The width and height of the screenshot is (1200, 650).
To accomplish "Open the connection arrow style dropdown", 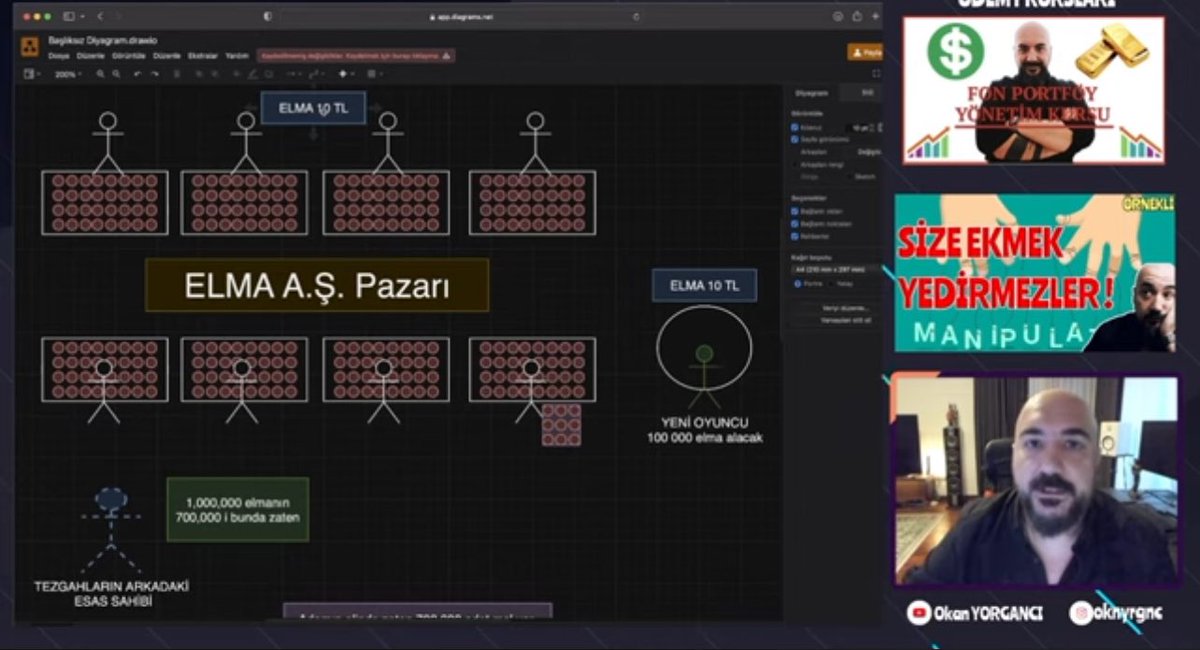I will click(x=295, y=74).
